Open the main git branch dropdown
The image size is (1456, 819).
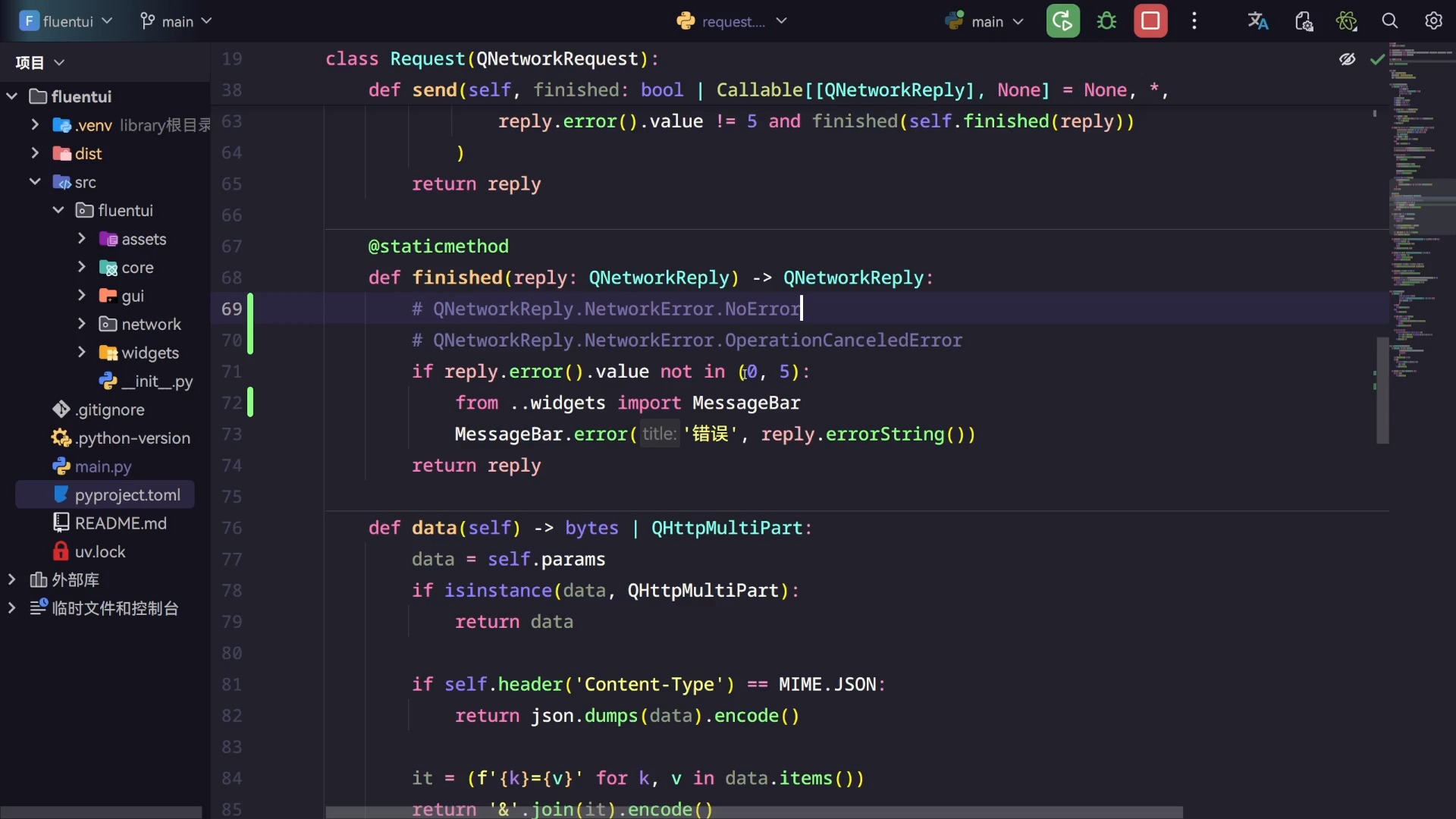pos(176,21)
